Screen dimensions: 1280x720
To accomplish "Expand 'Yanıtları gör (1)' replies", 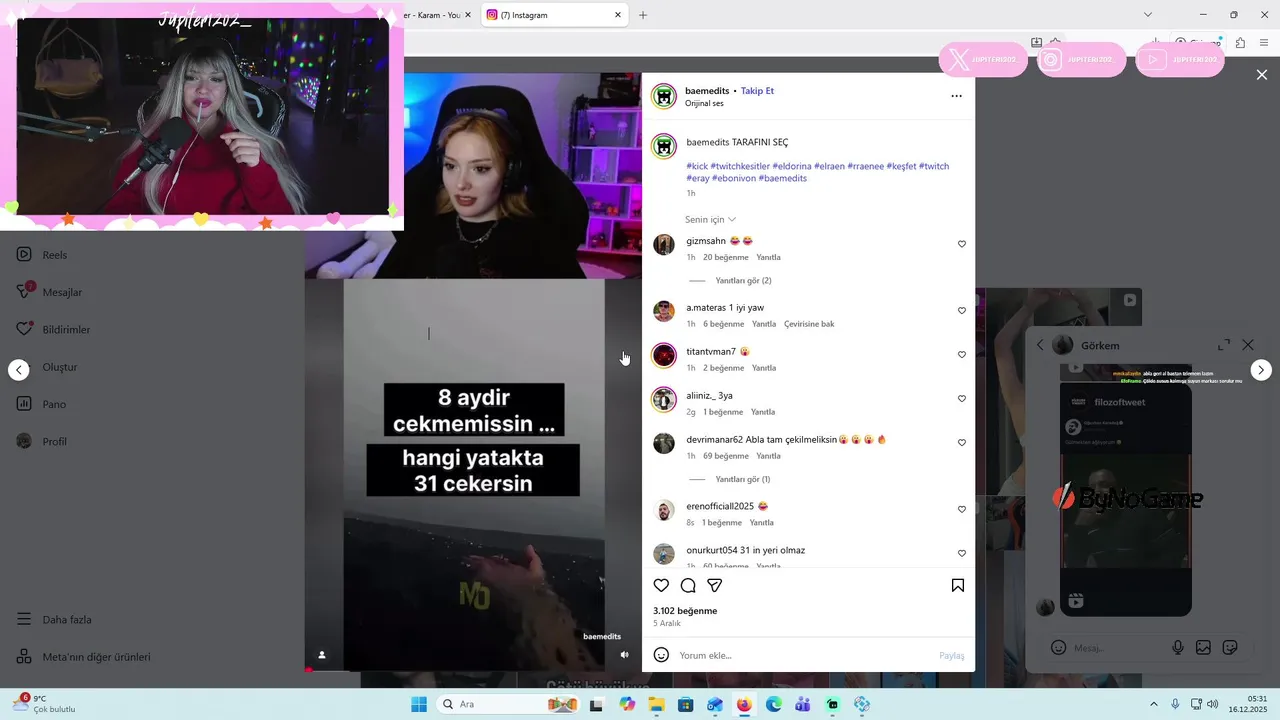I will (x=743, y=480).
